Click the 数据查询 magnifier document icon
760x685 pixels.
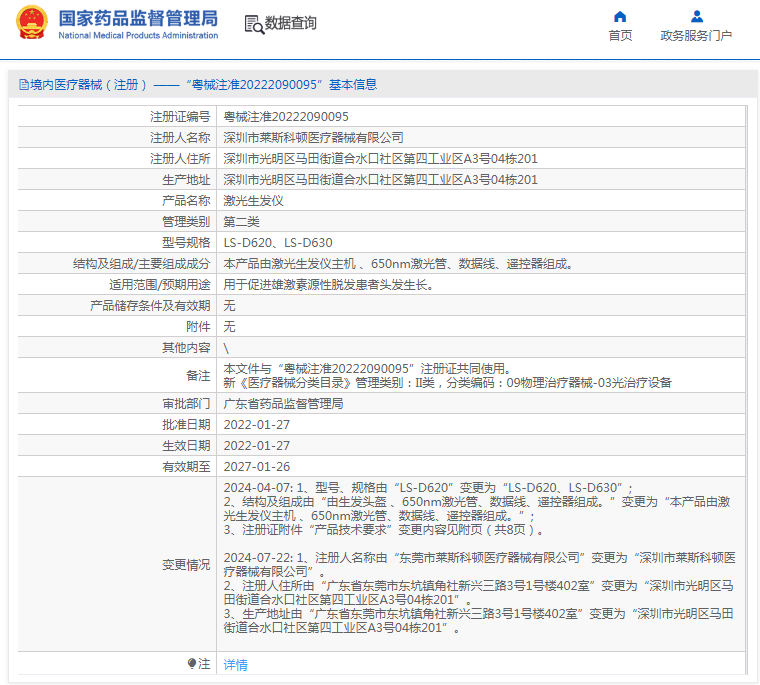253,24
